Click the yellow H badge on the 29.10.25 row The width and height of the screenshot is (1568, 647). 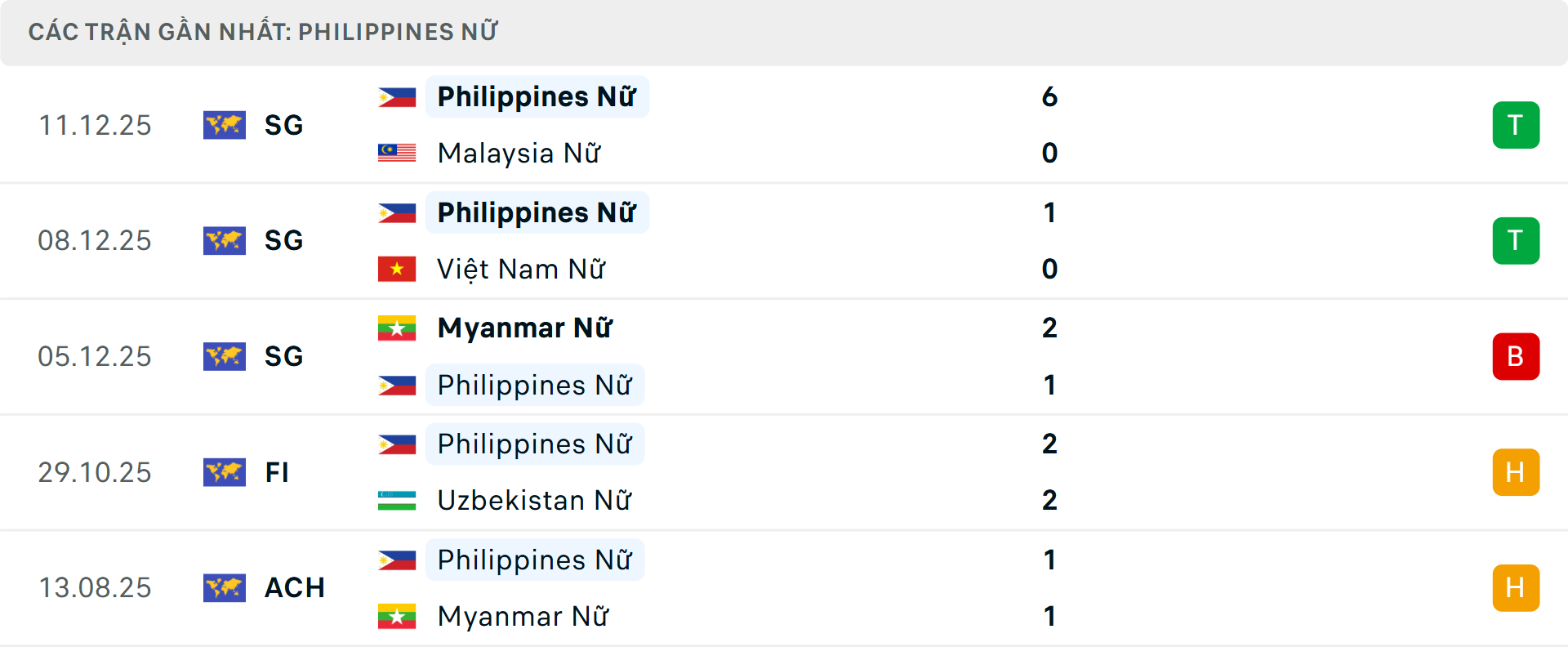(x=1517, y=472)
